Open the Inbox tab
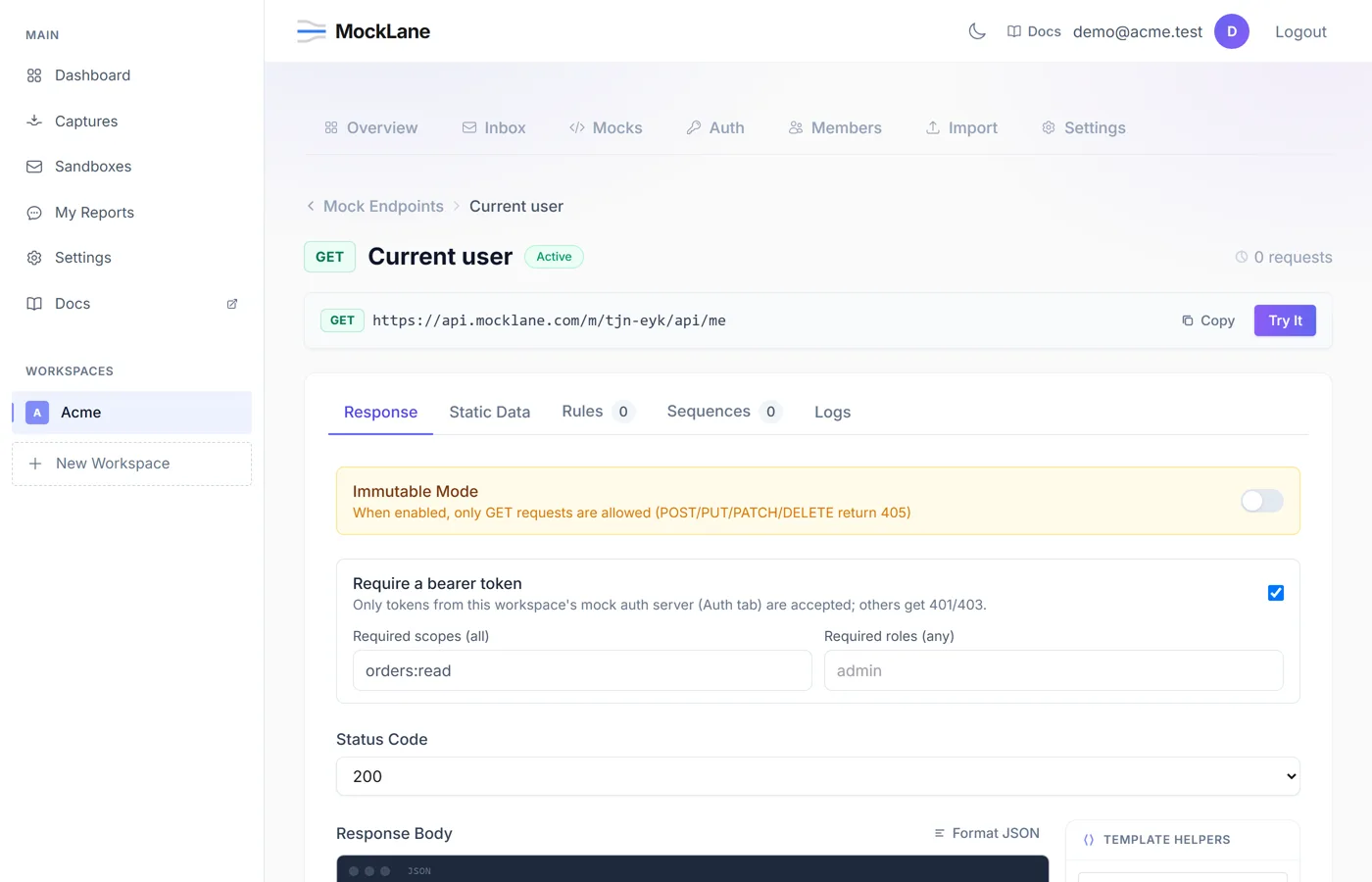The width and height of the screenshot is (1372, 882). 494,127
